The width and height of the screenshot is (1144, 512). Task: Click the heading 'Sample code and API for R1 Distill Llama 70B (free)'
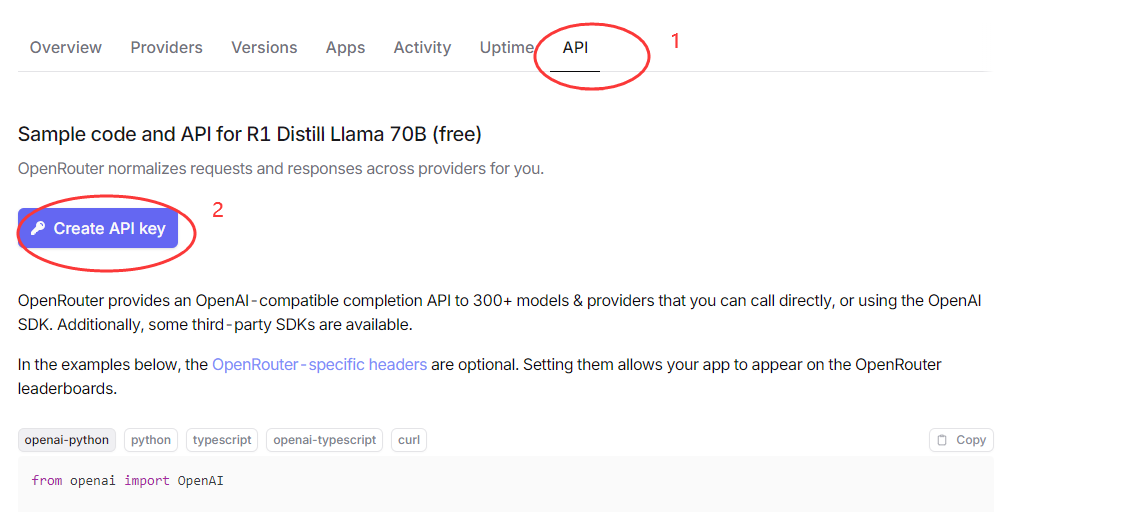point(250,134)
